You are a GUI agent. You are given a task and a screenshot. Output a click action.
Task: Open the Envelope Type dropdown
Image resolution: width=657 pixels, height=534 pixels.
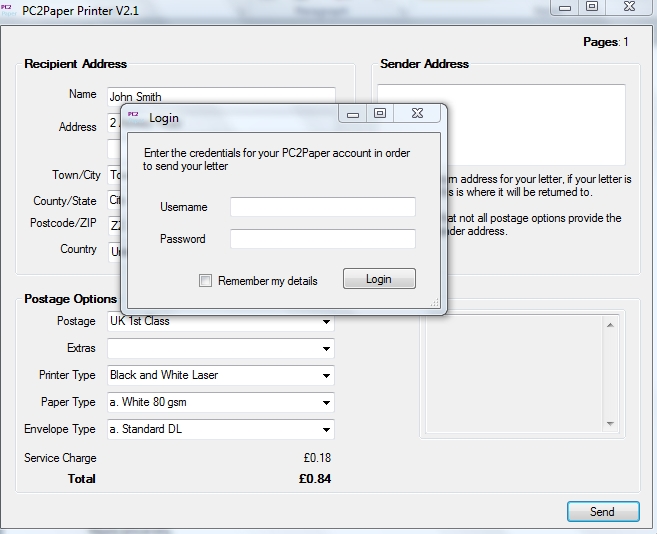[x=221, y=429]
